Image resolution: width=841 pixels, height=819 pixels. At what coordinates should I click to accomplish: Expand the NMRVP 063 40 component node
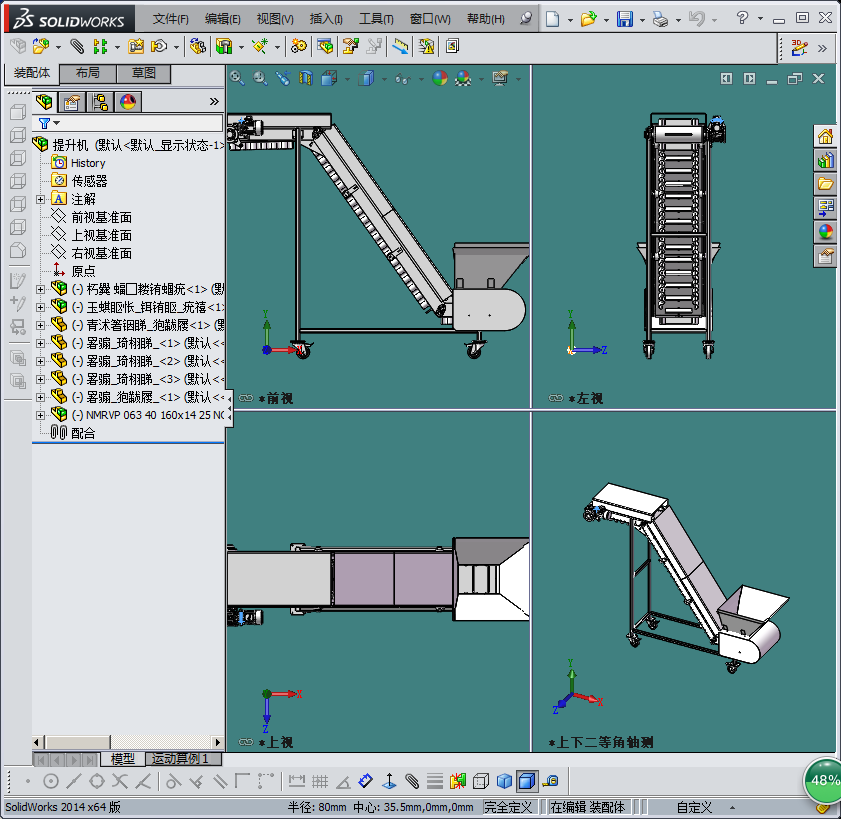click(x=40, y=415)
